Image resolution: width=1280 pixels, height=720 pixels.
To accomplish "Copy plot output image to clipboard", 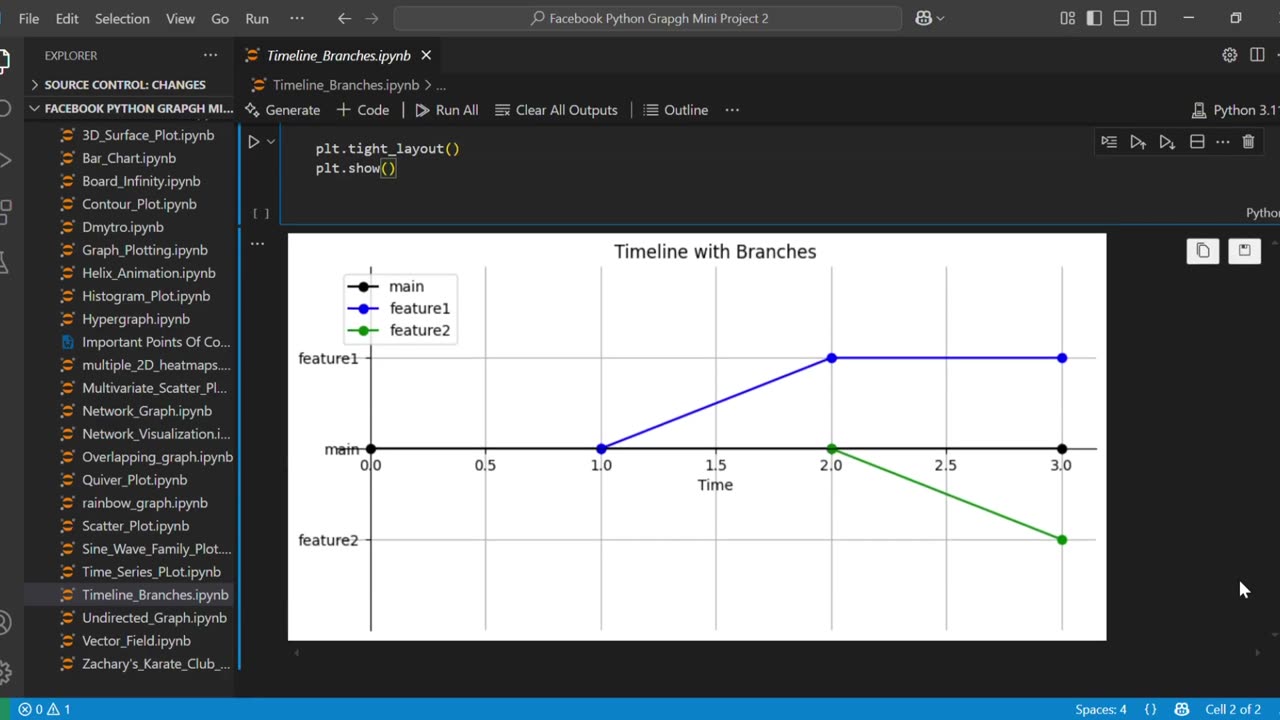I will click(x=1203, y=251).
